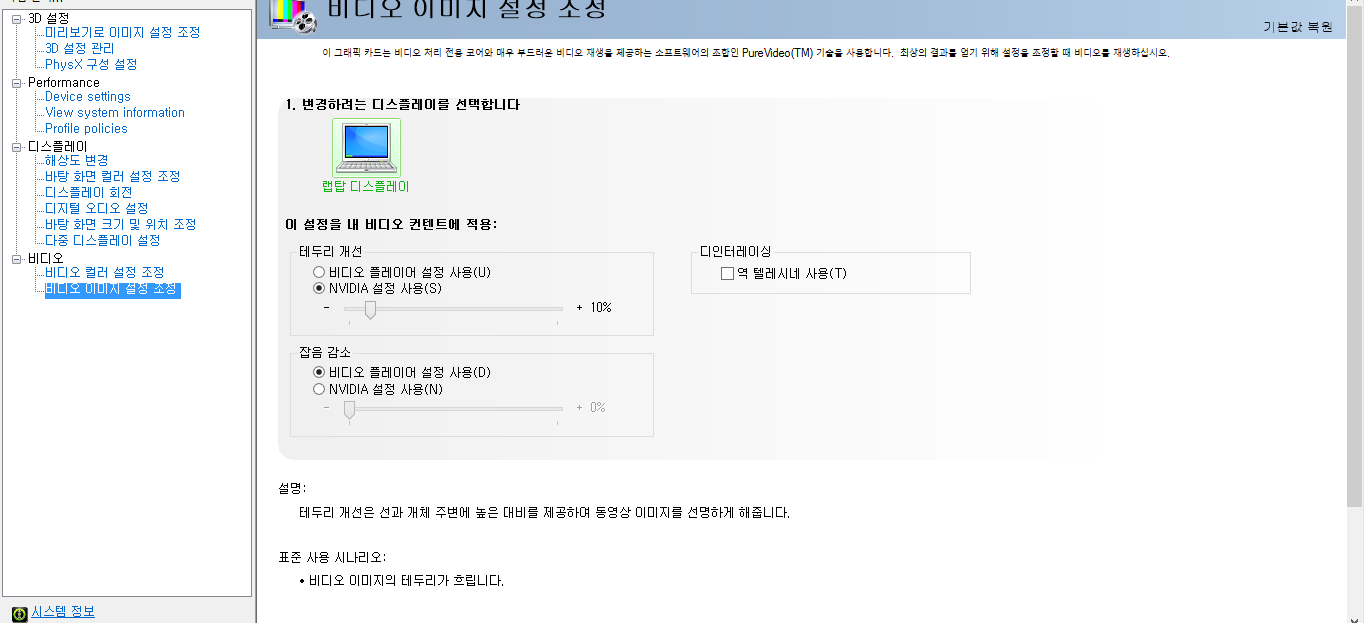The width and height of the screenshot is (1364, 623).
Task: Open PhysX 구성 설정 page
Action: tap(91, 65)
